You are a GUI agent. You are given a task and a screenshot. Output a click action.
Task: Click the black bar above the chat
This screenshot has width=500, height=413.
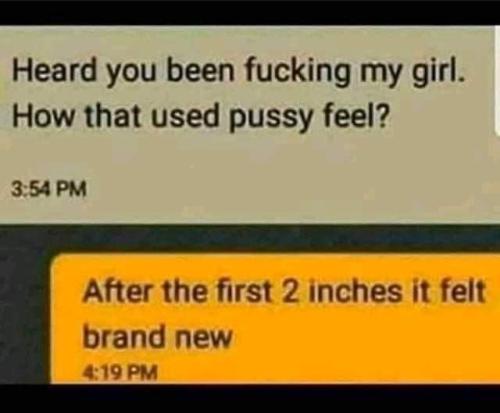tap(250, 12)
